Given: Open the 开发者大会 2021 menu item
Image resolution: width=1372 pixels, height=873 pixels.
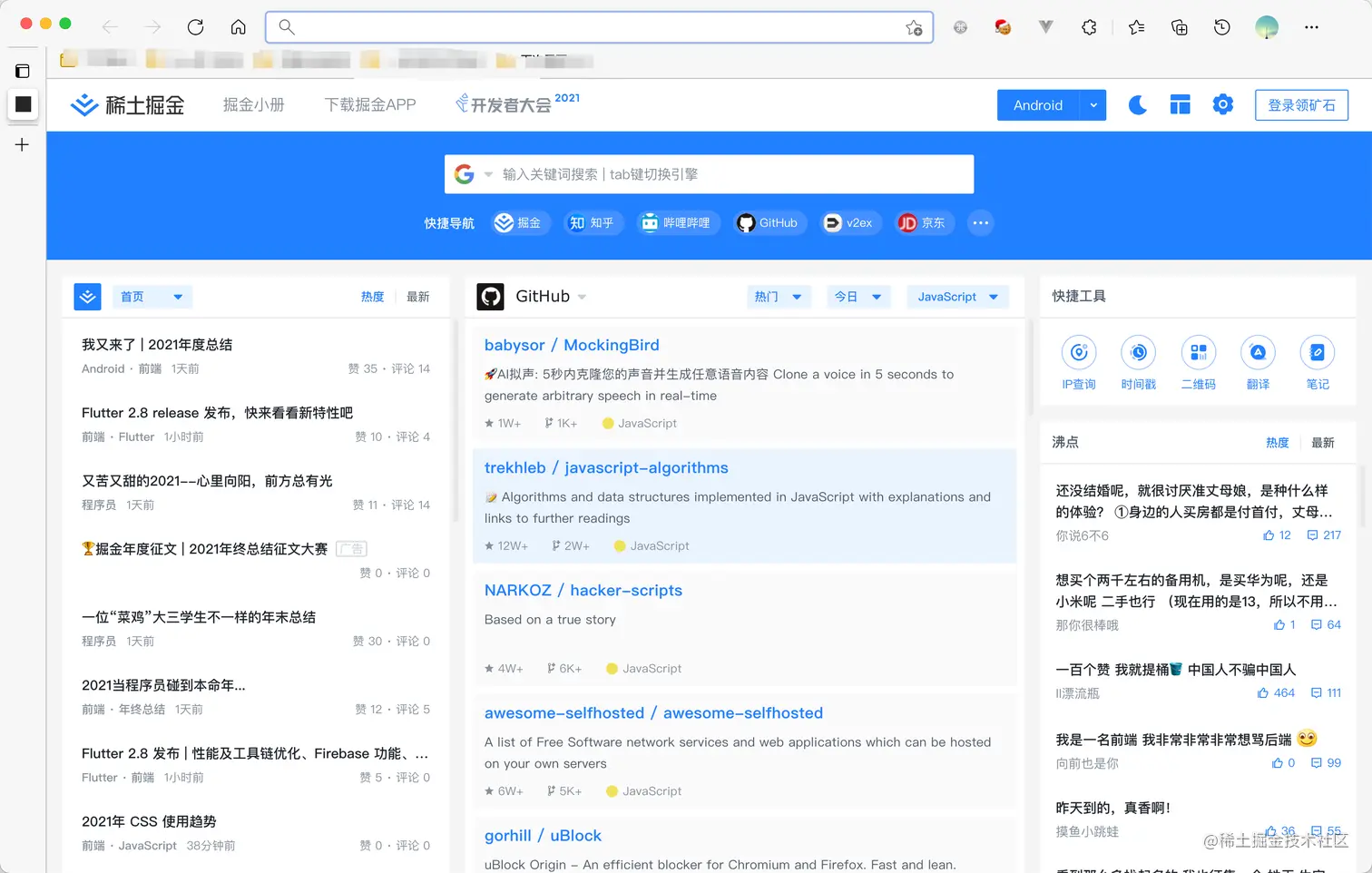Looking at the screenshot, I should [517, 103].
